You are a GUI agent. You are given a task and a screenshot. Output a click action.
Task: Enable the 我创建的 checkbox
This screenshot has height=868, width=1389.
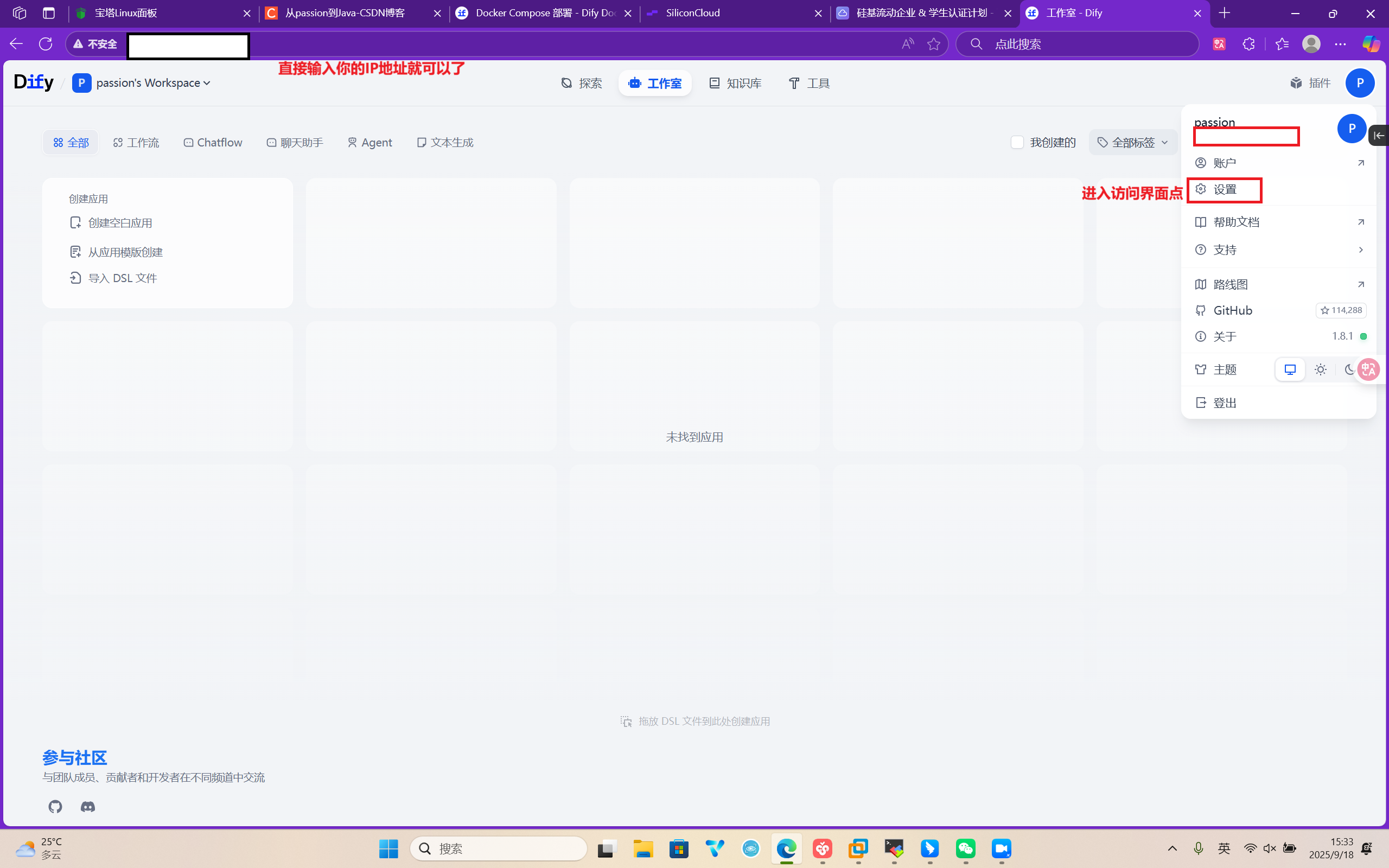(x=1017, y=142)
